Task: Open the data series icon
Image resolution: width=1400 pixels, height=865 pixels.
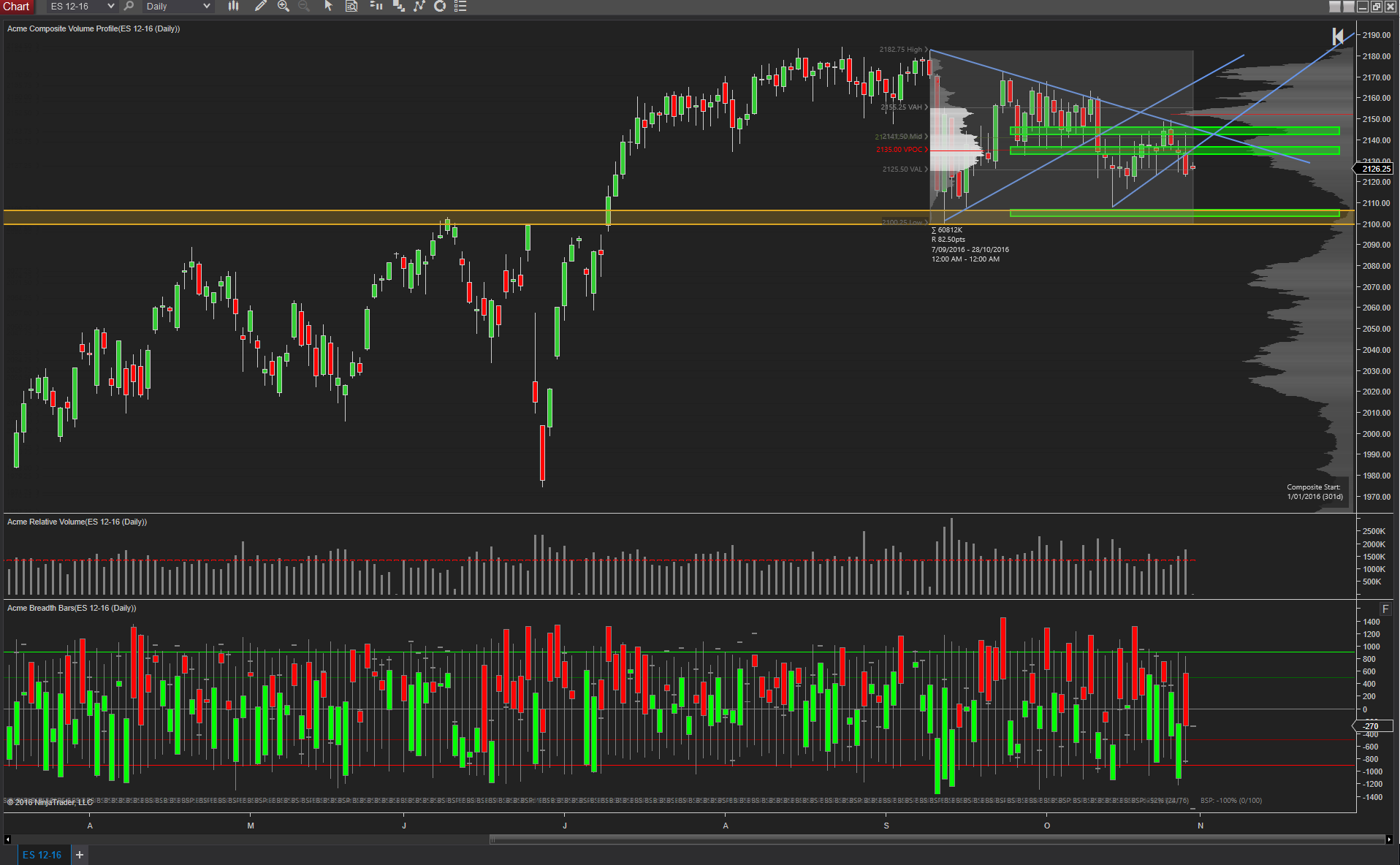Action: pos(376,6)
